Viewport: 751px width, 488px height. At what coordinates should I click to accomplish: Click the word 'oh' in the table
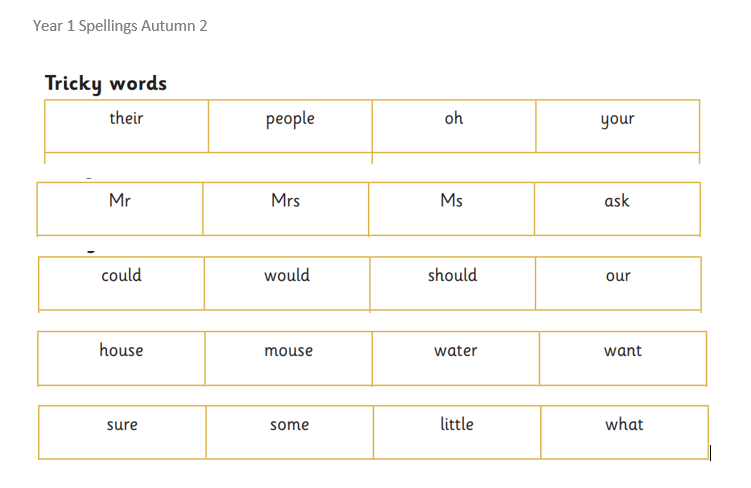(454, 119)
